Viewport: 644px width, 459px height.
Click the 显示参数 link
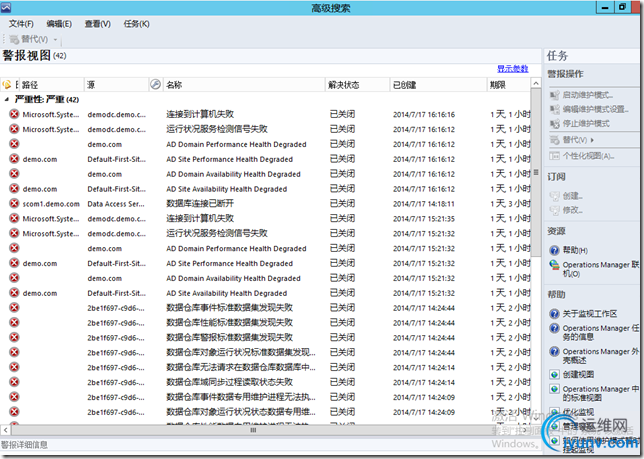[513, 69]
